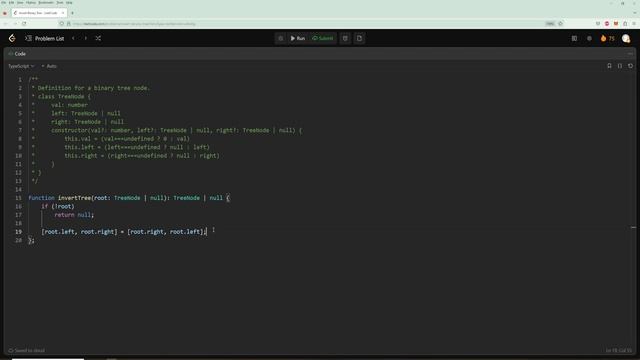Open the timer icon next to Submit
This screenshot has height=360, width=640.
[345, 38]
